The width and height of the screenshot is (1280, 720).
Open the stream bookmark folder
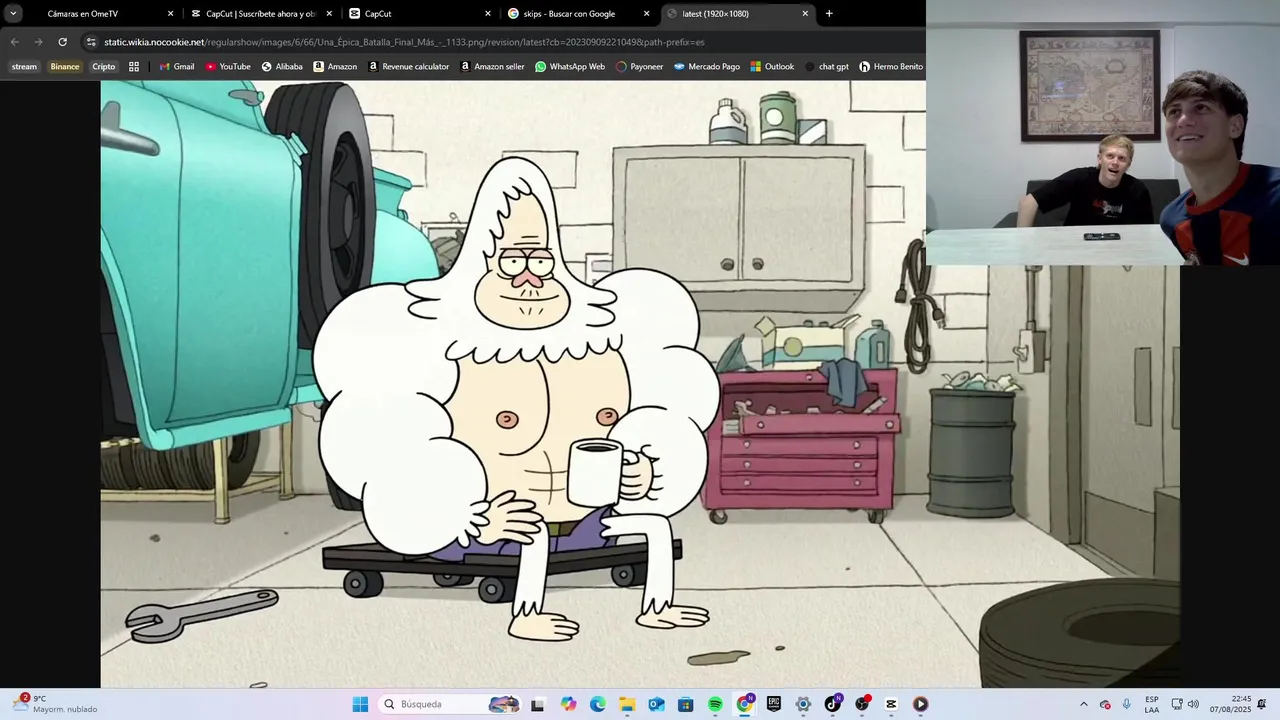point(24,67)
